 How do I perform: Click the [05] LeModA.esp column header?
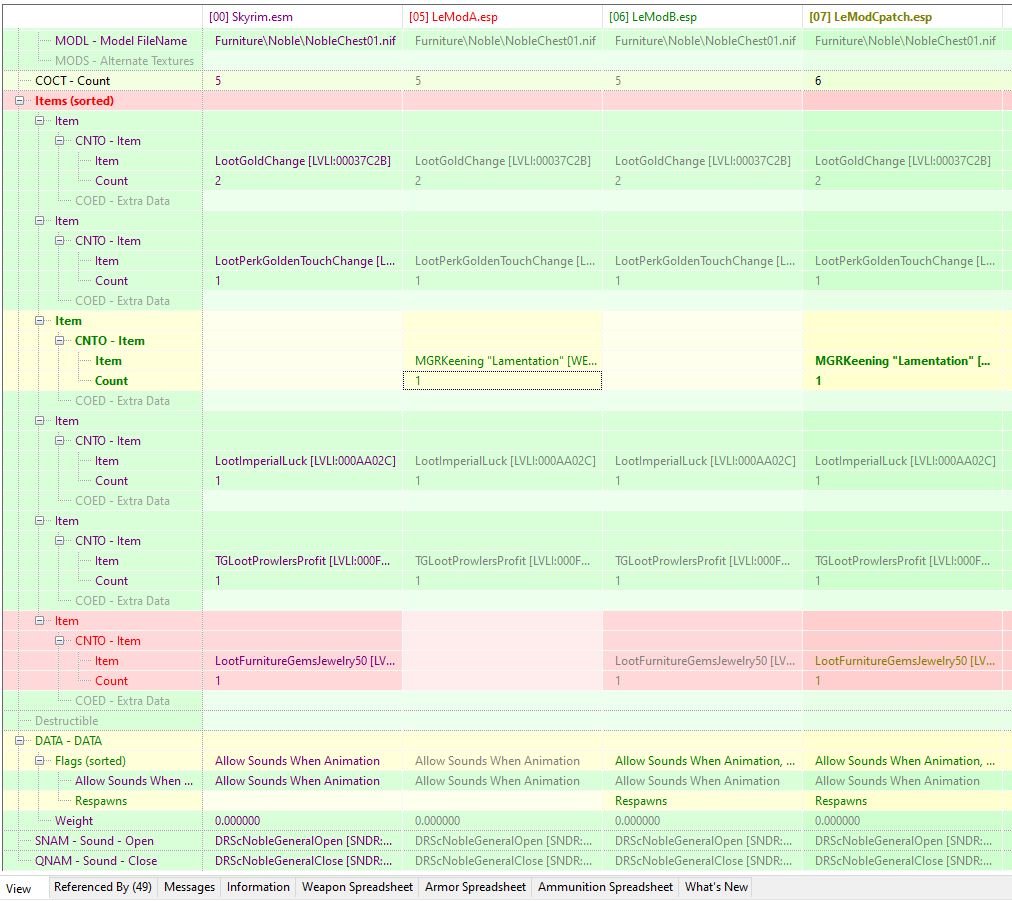[x=502, y=17]
